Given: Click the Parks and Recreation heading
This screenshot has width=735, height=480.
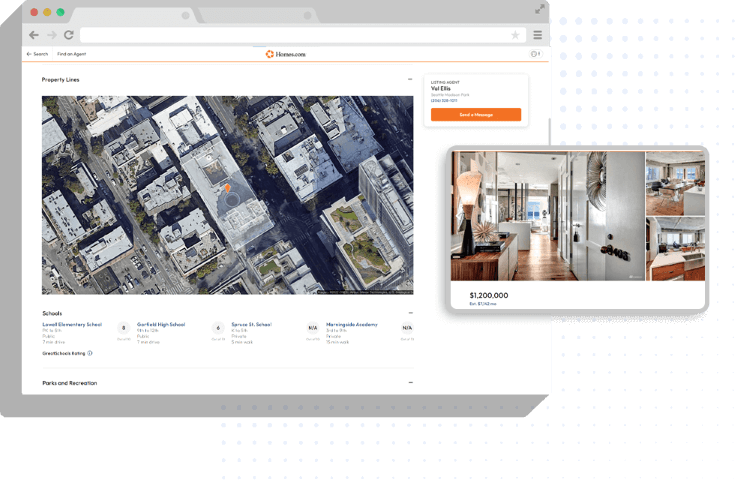Looking at the screenshot, I should (x=70, y=383).
